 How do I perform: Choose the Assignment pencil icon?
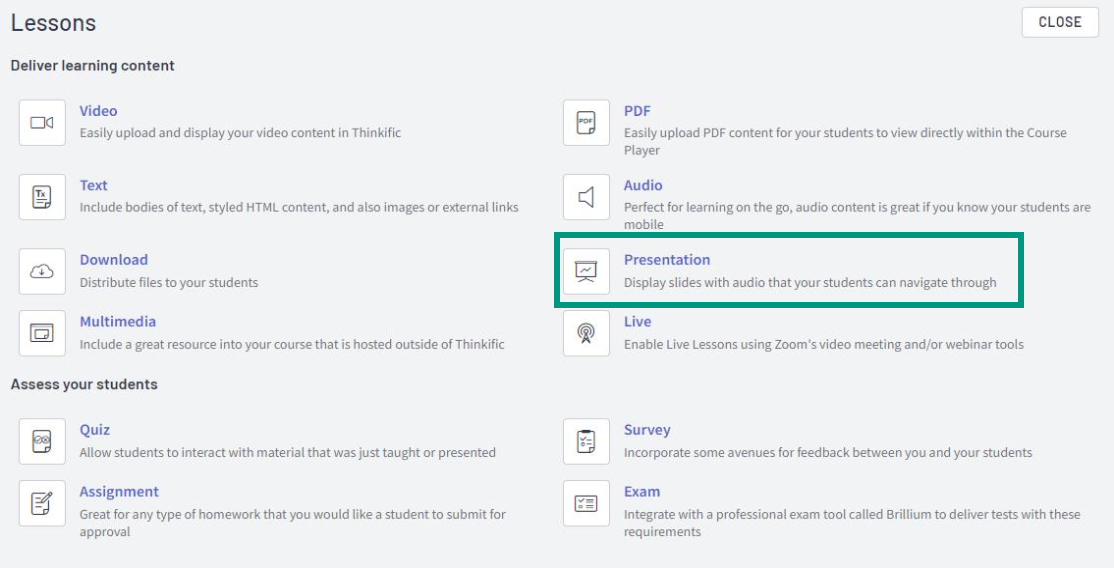click(42, 503)
